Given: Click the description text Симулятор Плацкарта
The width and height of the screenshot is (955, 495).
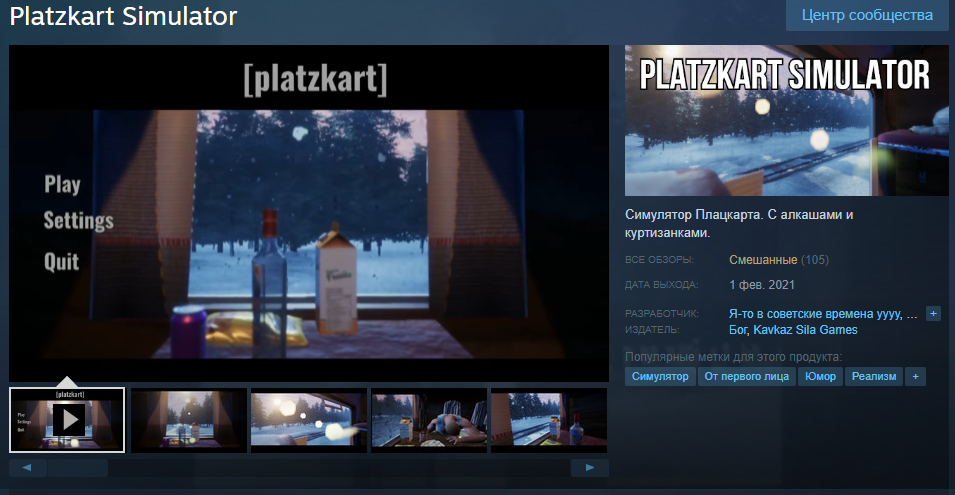Looking at the screenshot, I should point(739,223).
